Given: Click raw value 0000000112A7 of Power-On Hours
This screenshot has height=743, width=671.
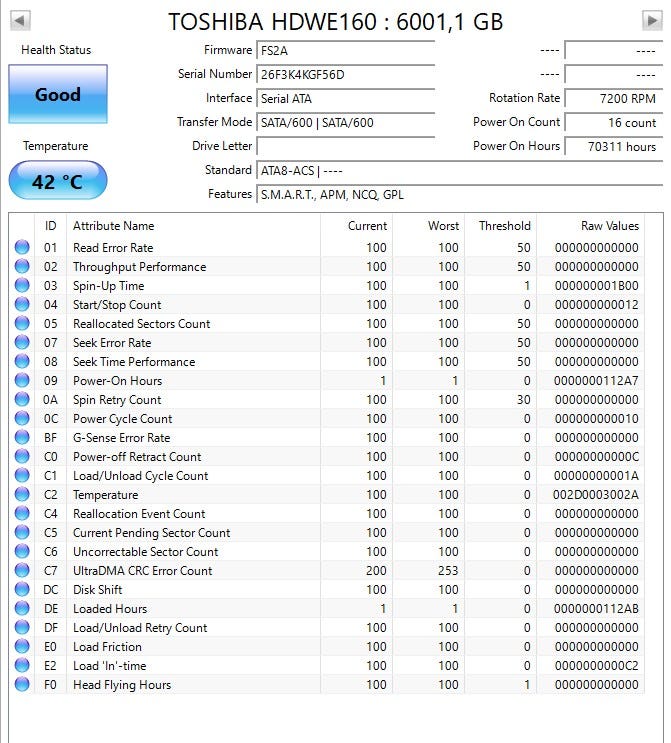Looking at the screenshot, I should (x=596, y=381).
